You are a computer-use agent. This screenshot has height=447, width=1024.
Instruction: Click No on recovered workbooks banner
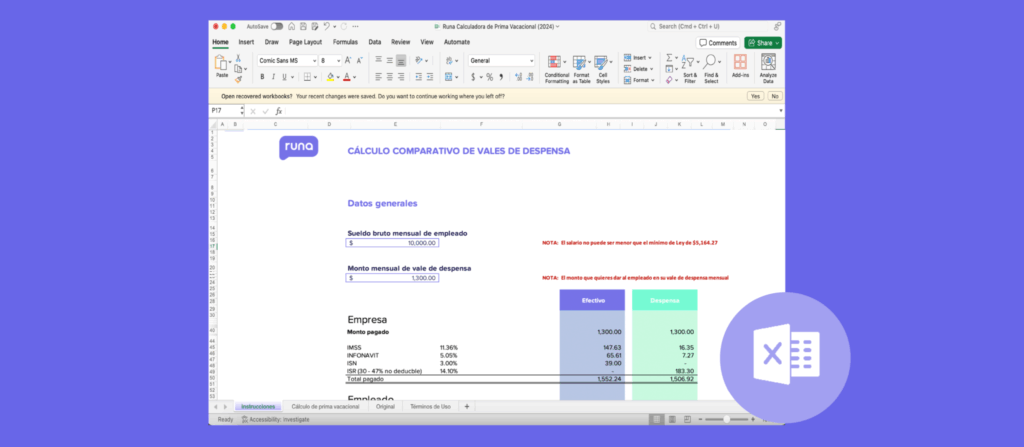pyautogui.click(x=775, y=96)
